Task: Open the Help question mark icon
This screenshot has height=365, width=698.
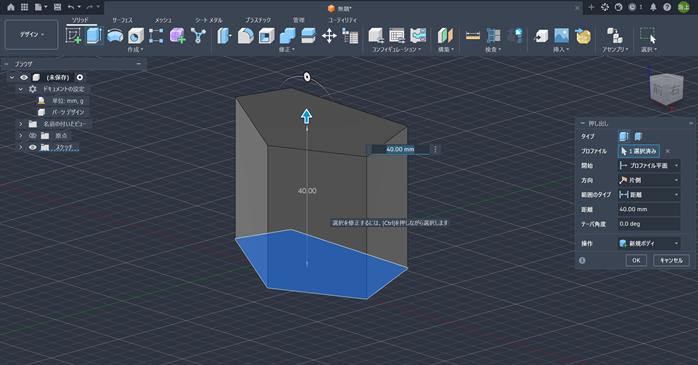Action: pyautogui.click(x=667, y=7)
